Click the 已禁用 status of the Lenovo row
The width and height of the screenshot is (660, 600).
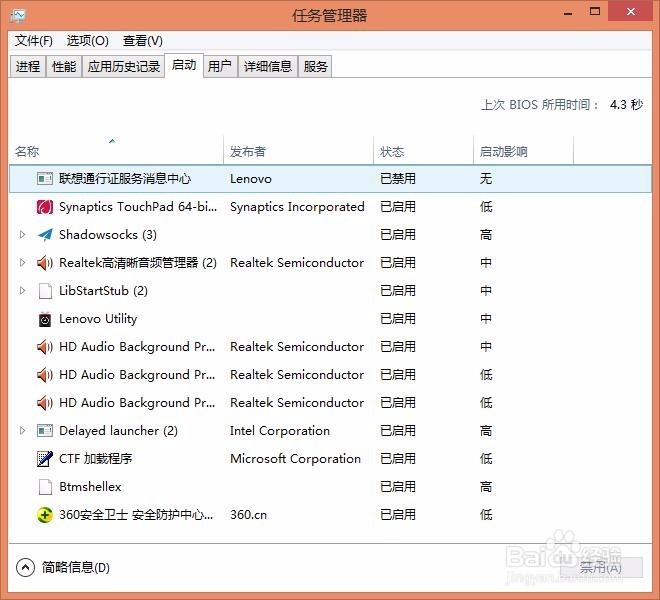398,179
